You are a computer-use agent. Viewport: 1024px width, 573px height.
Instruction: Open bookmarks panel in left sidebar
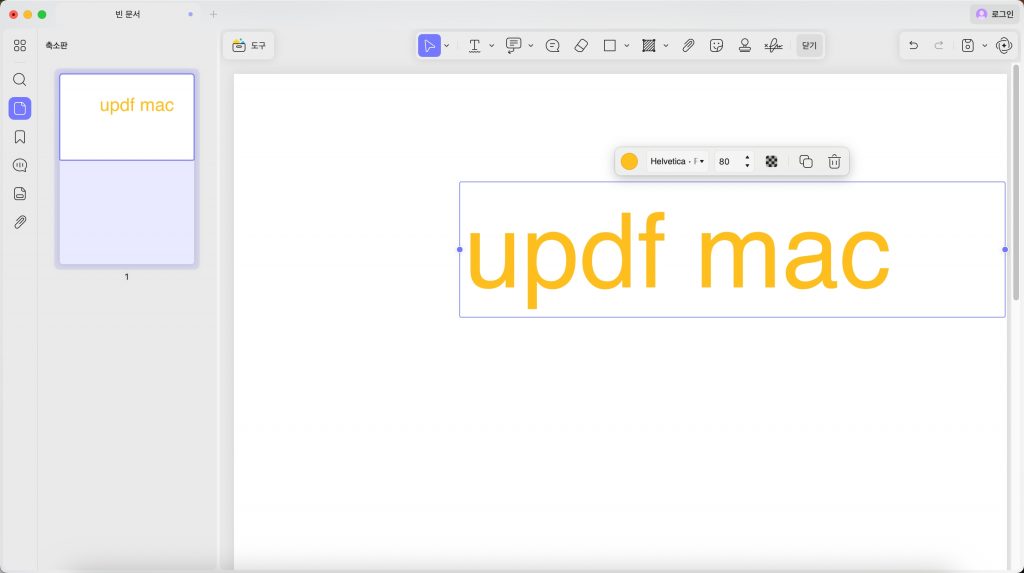point(20,137)
